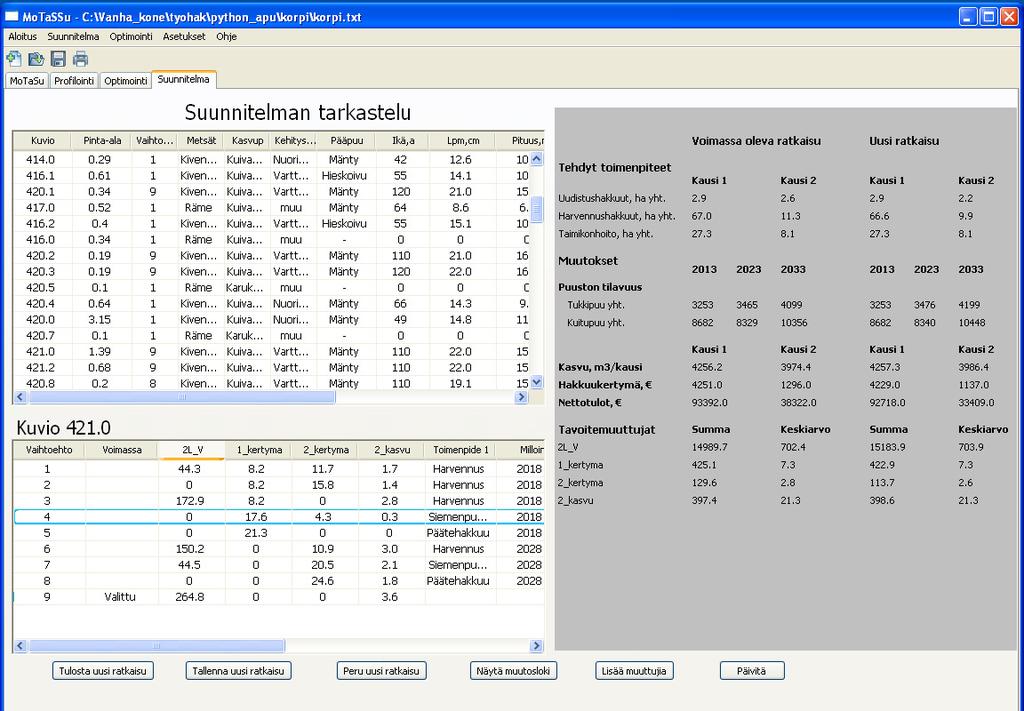Viewport: 1024px width, 711px height.
Task: Switch to the MoTaSu tab
Action: click(27, 81)
